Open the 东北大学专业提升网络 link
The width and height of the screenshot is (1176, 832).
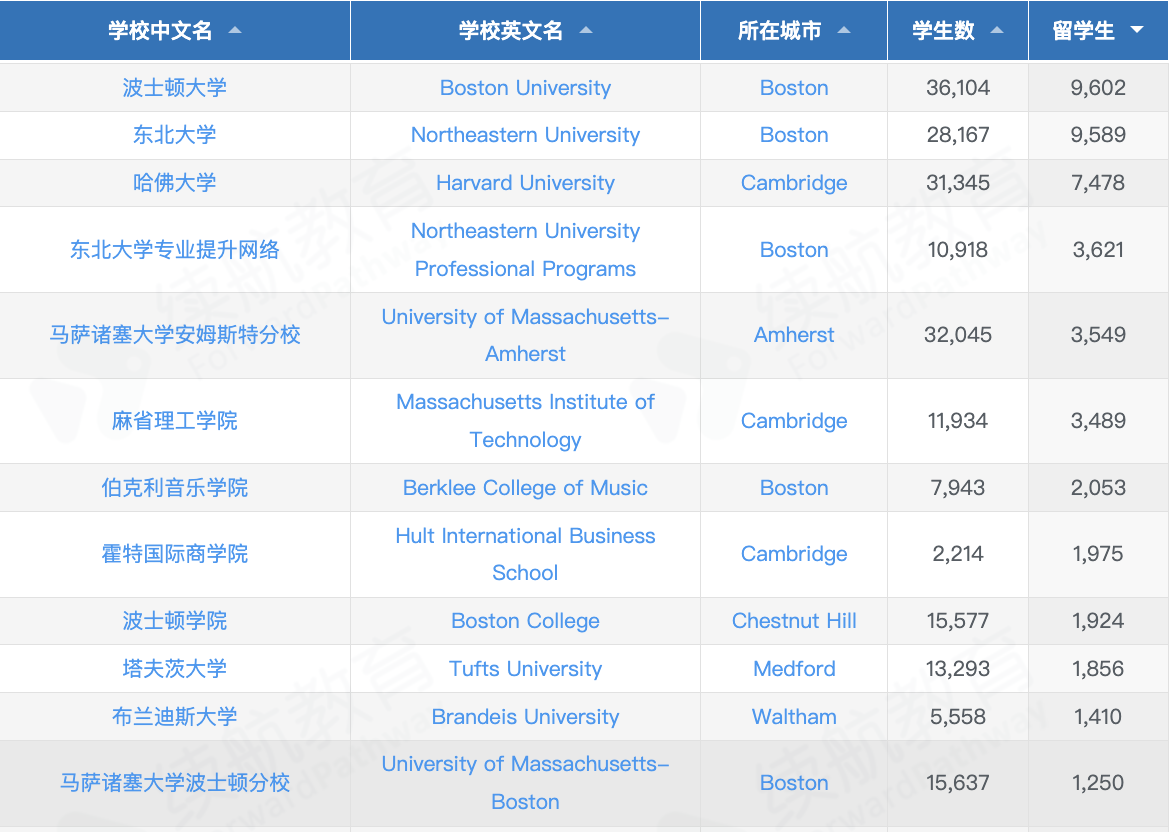point(175,250)
